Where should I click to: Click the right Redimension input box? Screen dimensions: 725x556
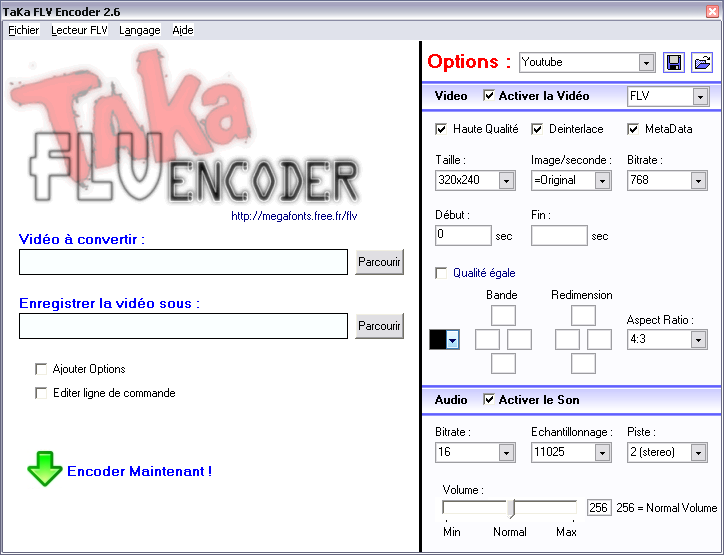click(x=599, y=340)
